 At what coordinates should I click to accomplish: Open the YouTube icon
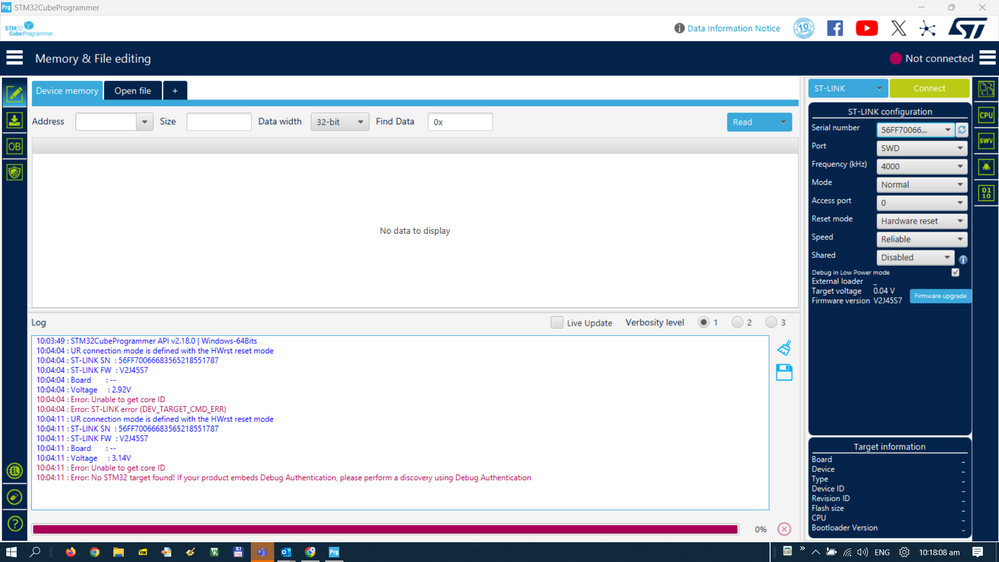(866, 28)
